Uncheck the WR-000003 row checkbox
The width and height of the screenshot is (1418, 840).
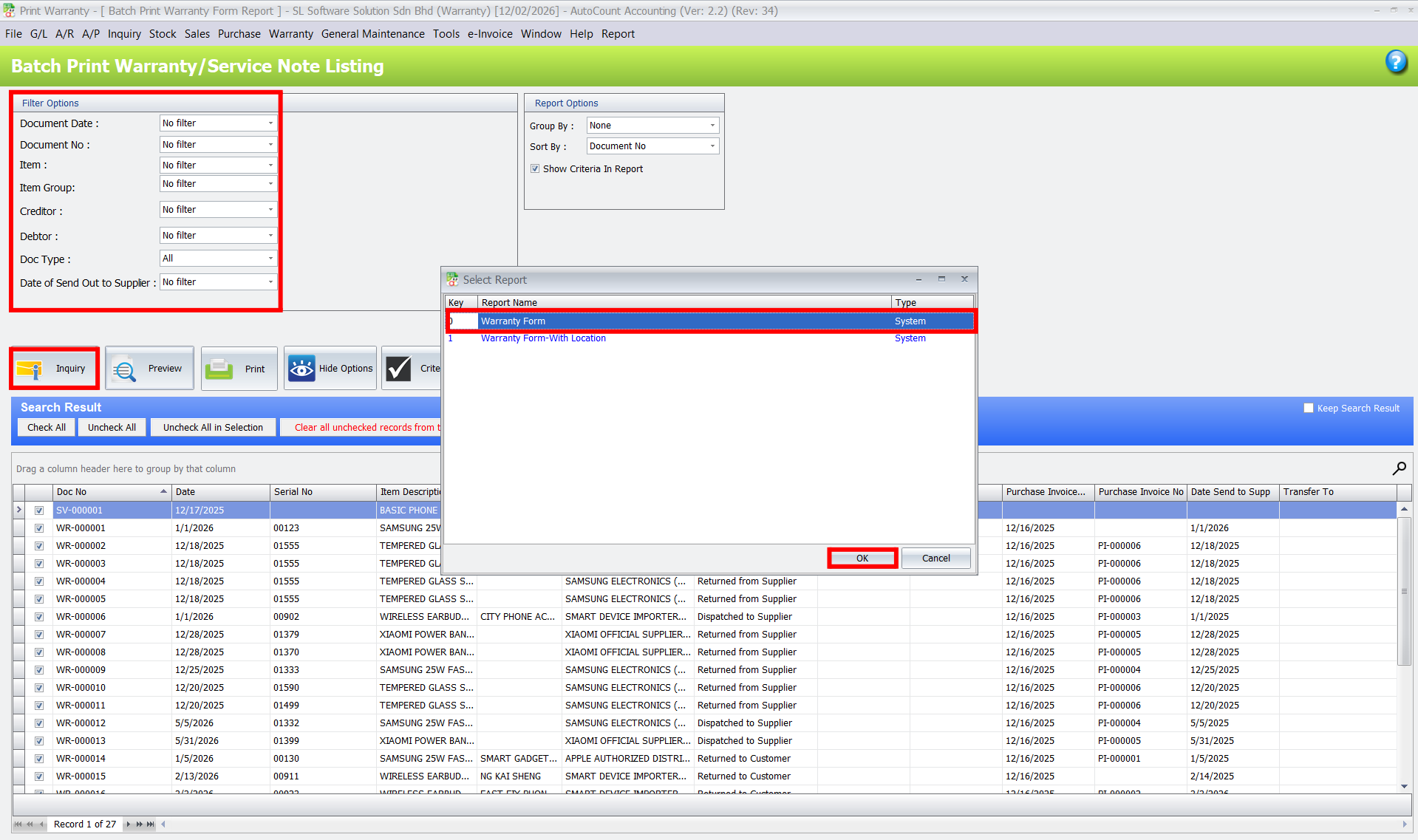[39, 564]
